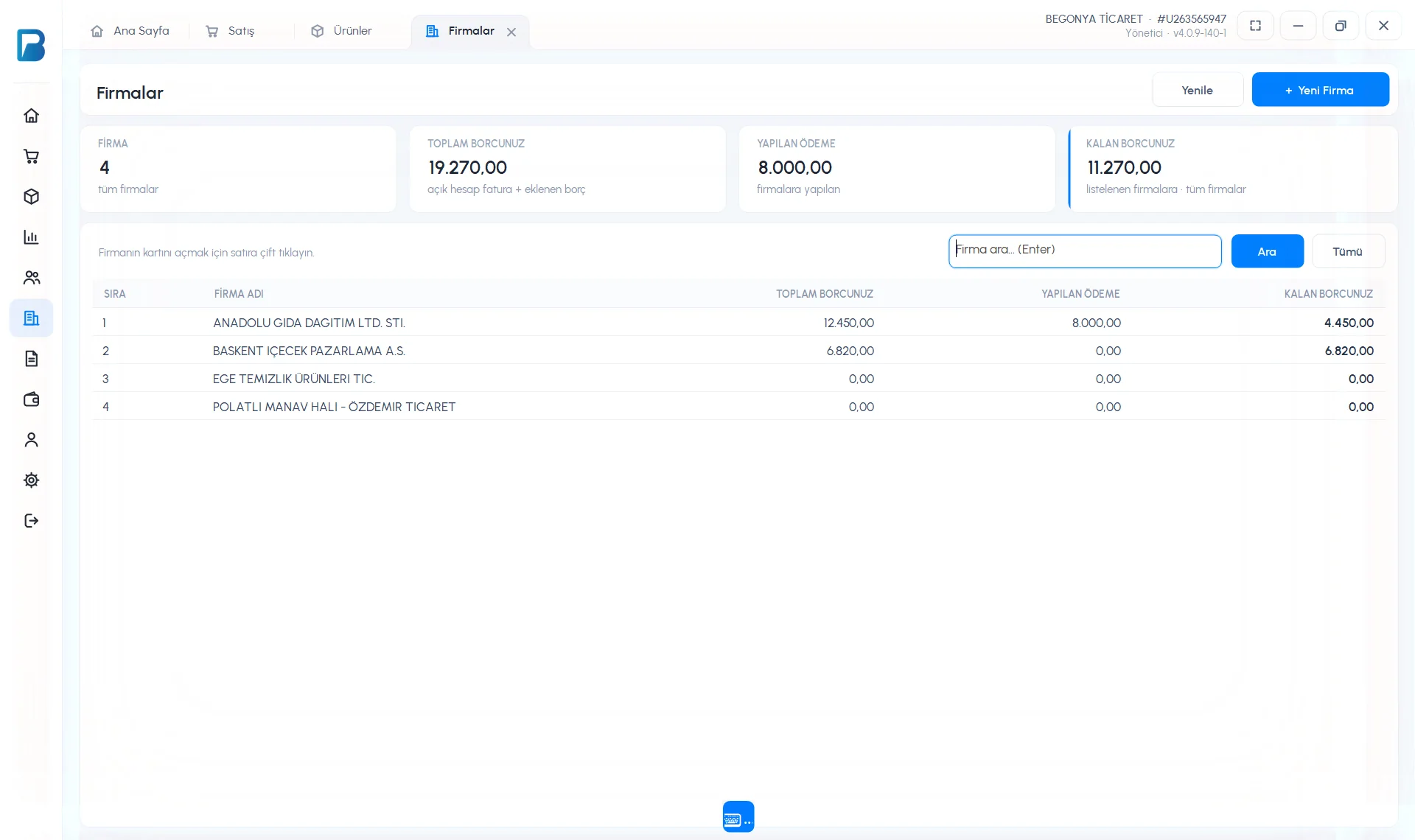Open the on-screen keyboard button at bottom

(x=738, y=816)
